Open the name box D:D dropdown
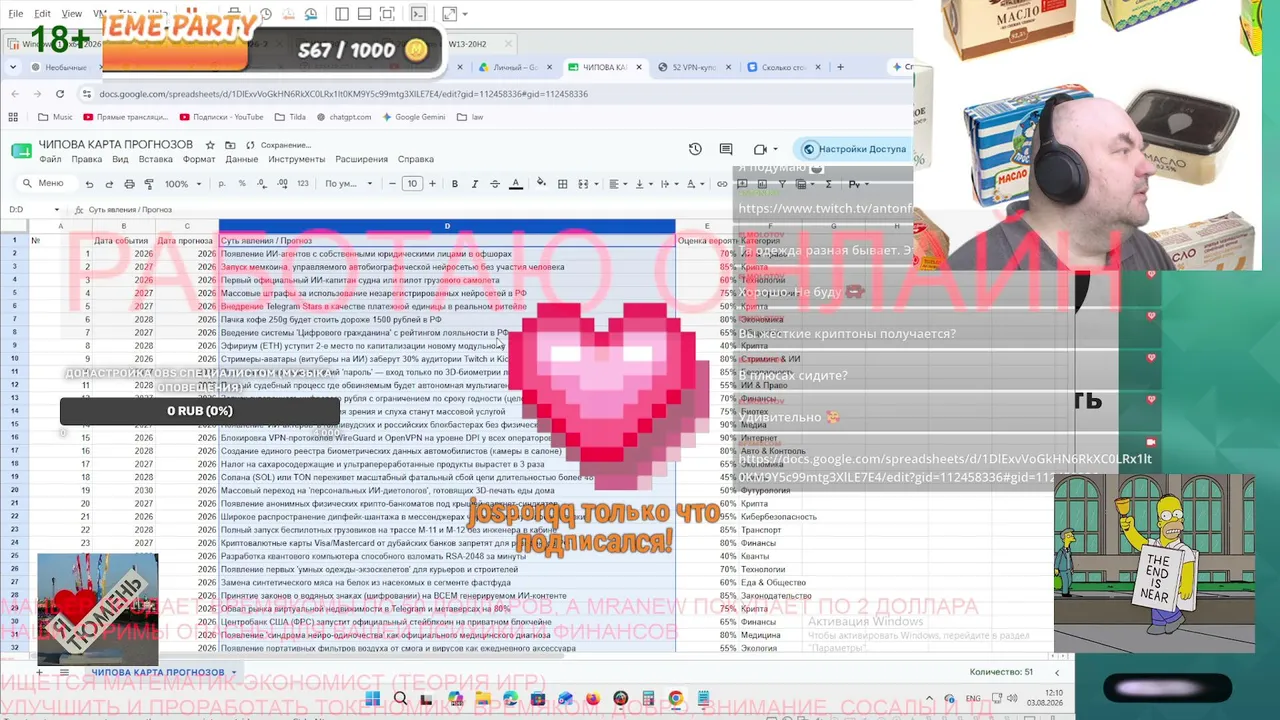1280x720 pixels. [57, 210]
